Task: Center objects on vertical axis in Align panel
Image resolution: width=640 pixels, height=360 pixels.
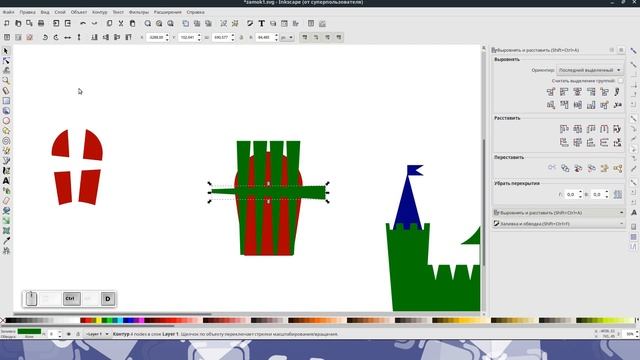Action: pyautogui.click(x=578, y=92)
